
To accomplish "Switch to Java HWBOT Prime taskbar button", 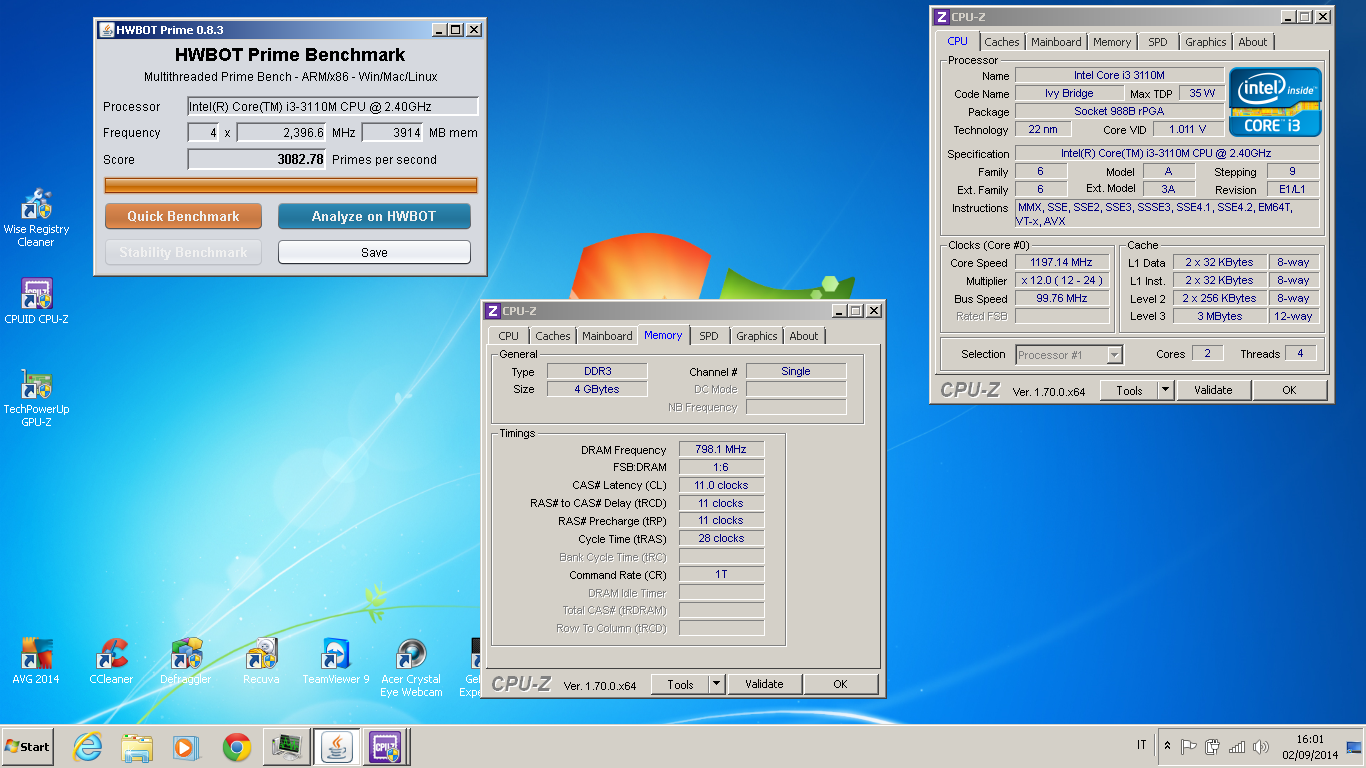I will coord(338,747).
